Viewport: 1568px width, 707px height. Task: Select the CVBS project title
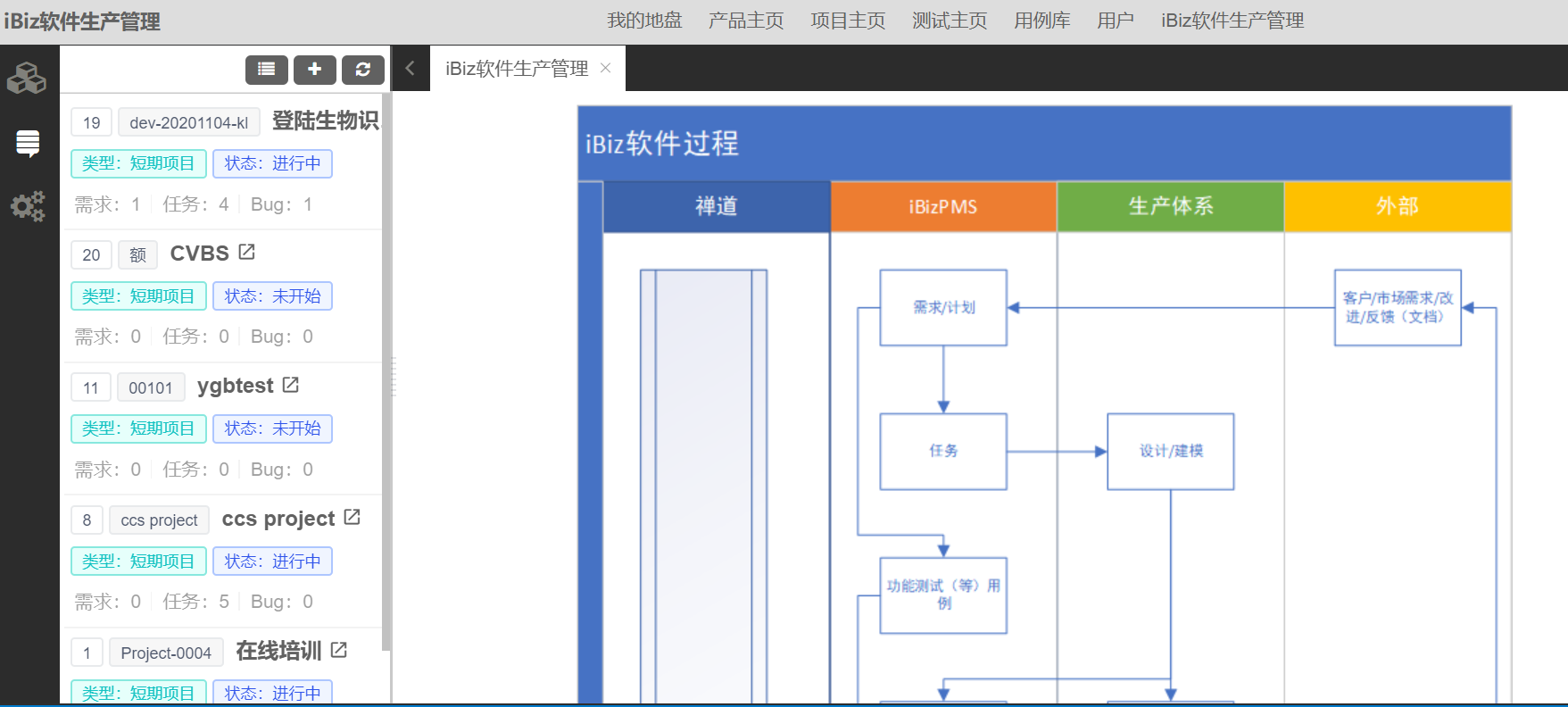pyautogui.click(x=200, y=254)
